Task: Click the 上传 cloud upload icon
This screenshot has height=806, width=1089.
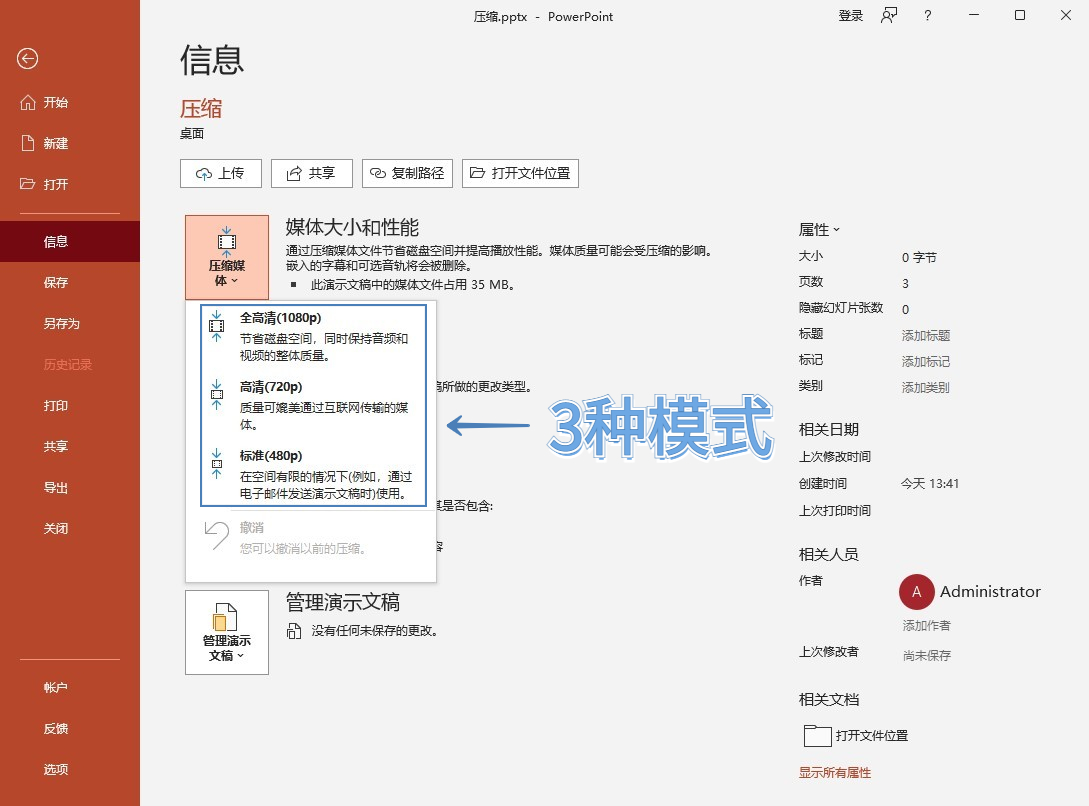Action: point(203,173)
